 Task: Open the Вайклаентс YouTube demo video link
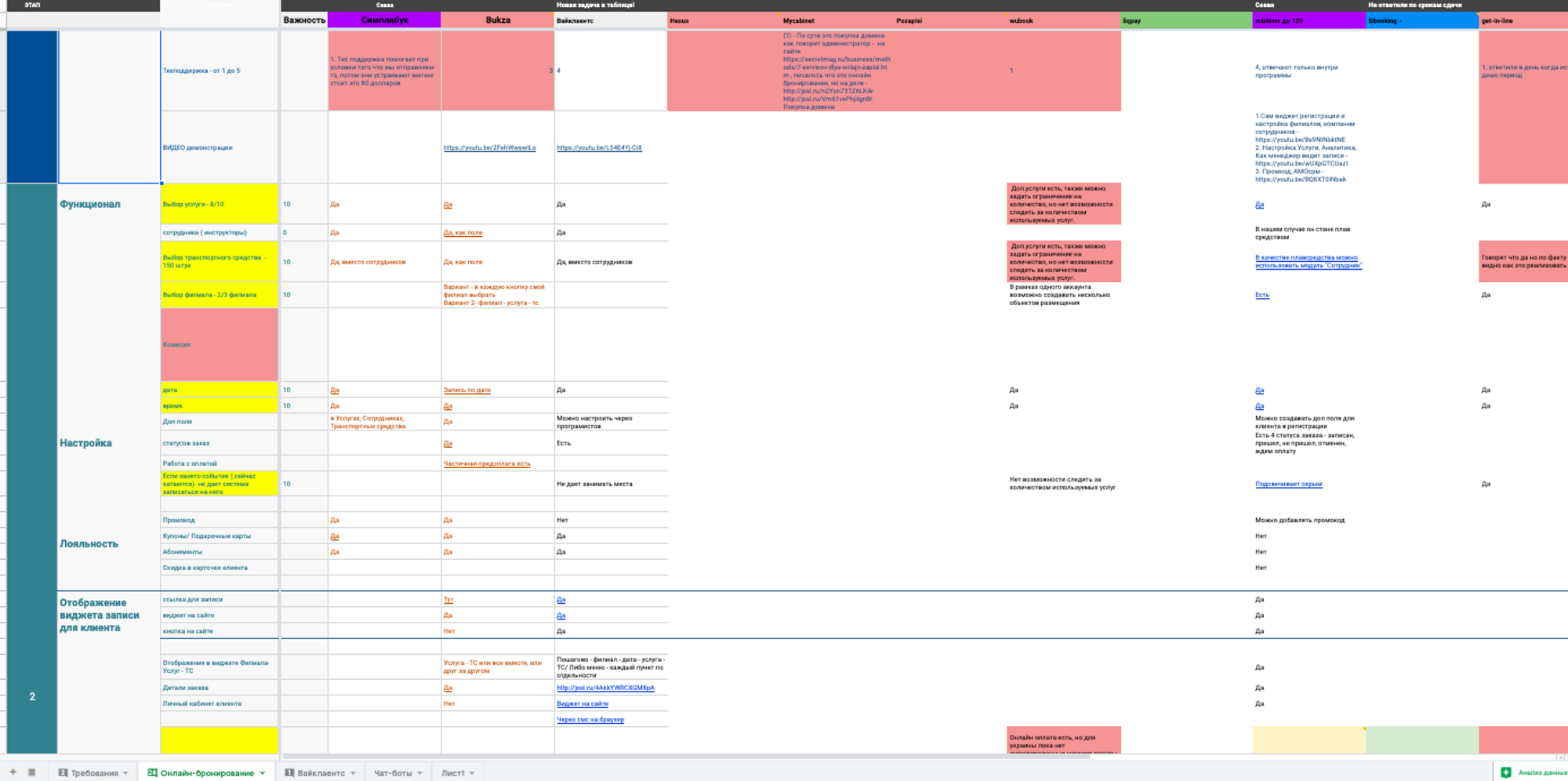pos(599,147)
